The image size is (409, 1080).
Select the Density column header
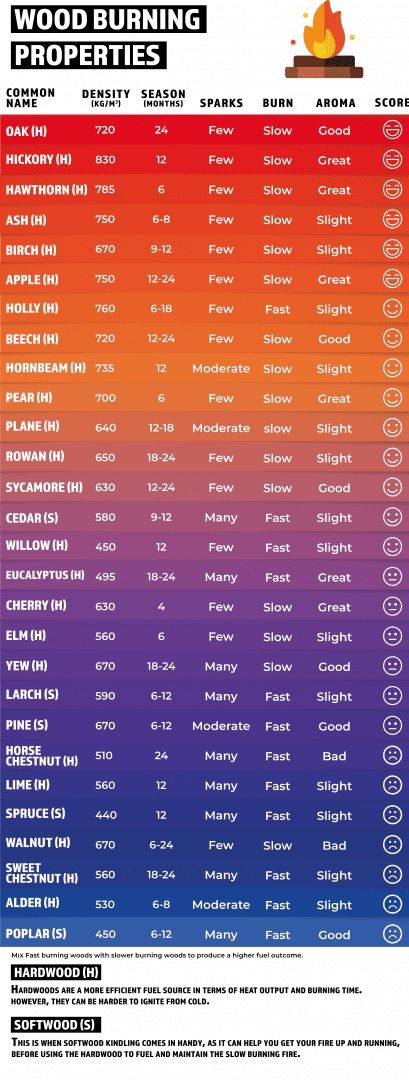tap(106, 98)
